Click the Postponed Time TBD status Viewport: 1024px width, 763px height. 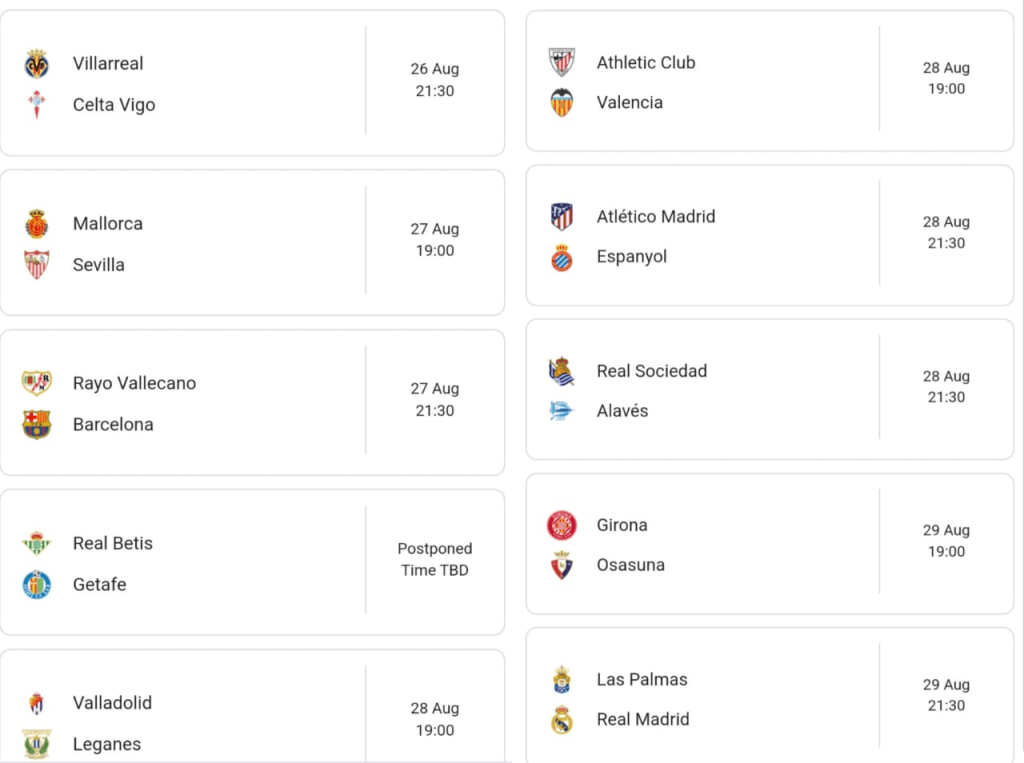click(x=435, y=559)
